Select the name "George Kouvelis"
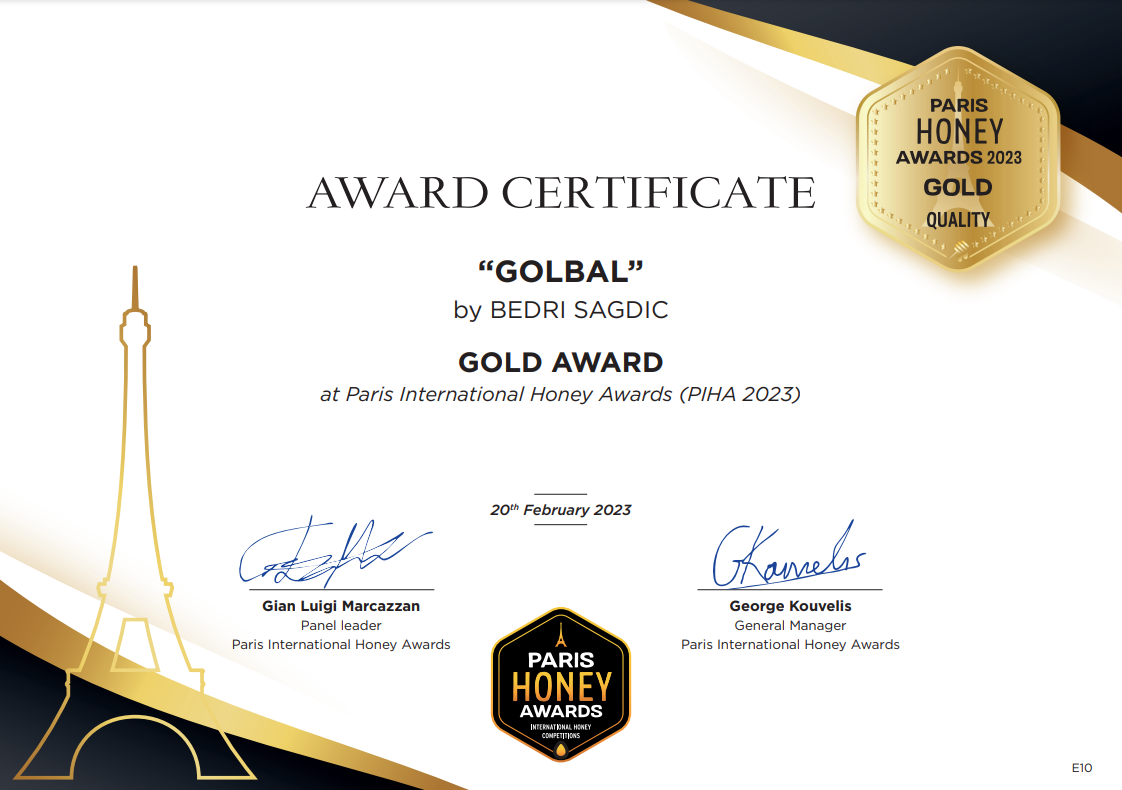This screenshot has width=1122, height=790. (x=791, y=606)
